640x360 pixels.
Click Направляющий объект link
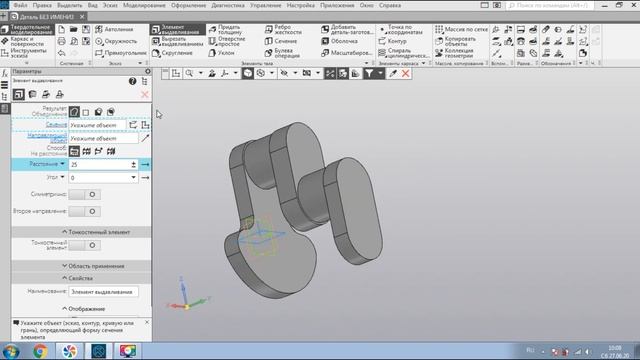47,138
